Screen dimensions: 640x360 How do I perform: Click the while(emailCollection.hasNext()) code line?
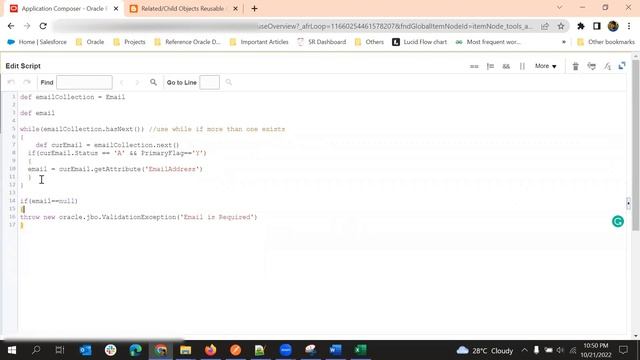tap(153, 129)
